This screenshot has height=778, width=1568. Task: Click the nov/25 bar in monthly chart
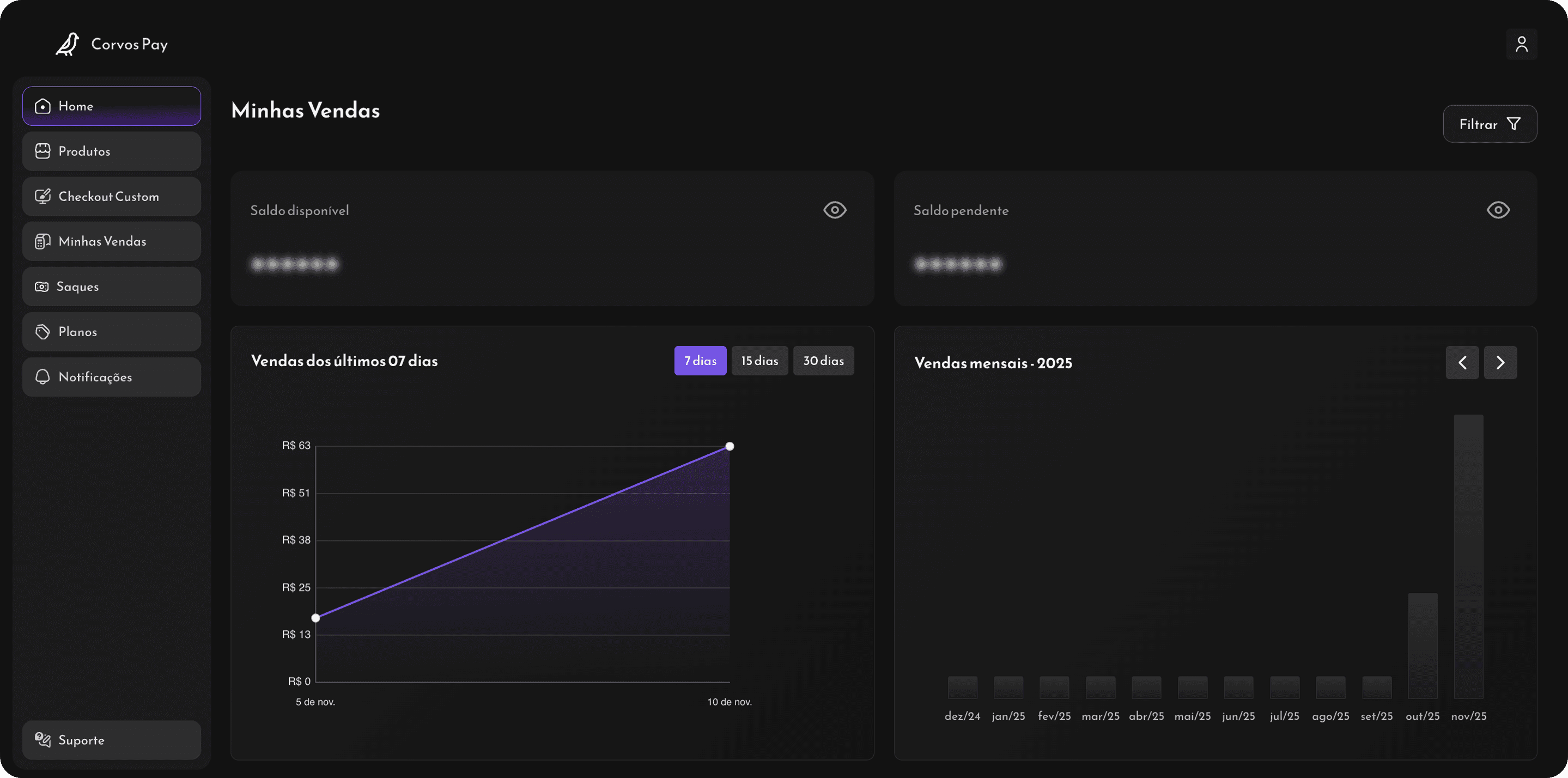[1468, 556]
